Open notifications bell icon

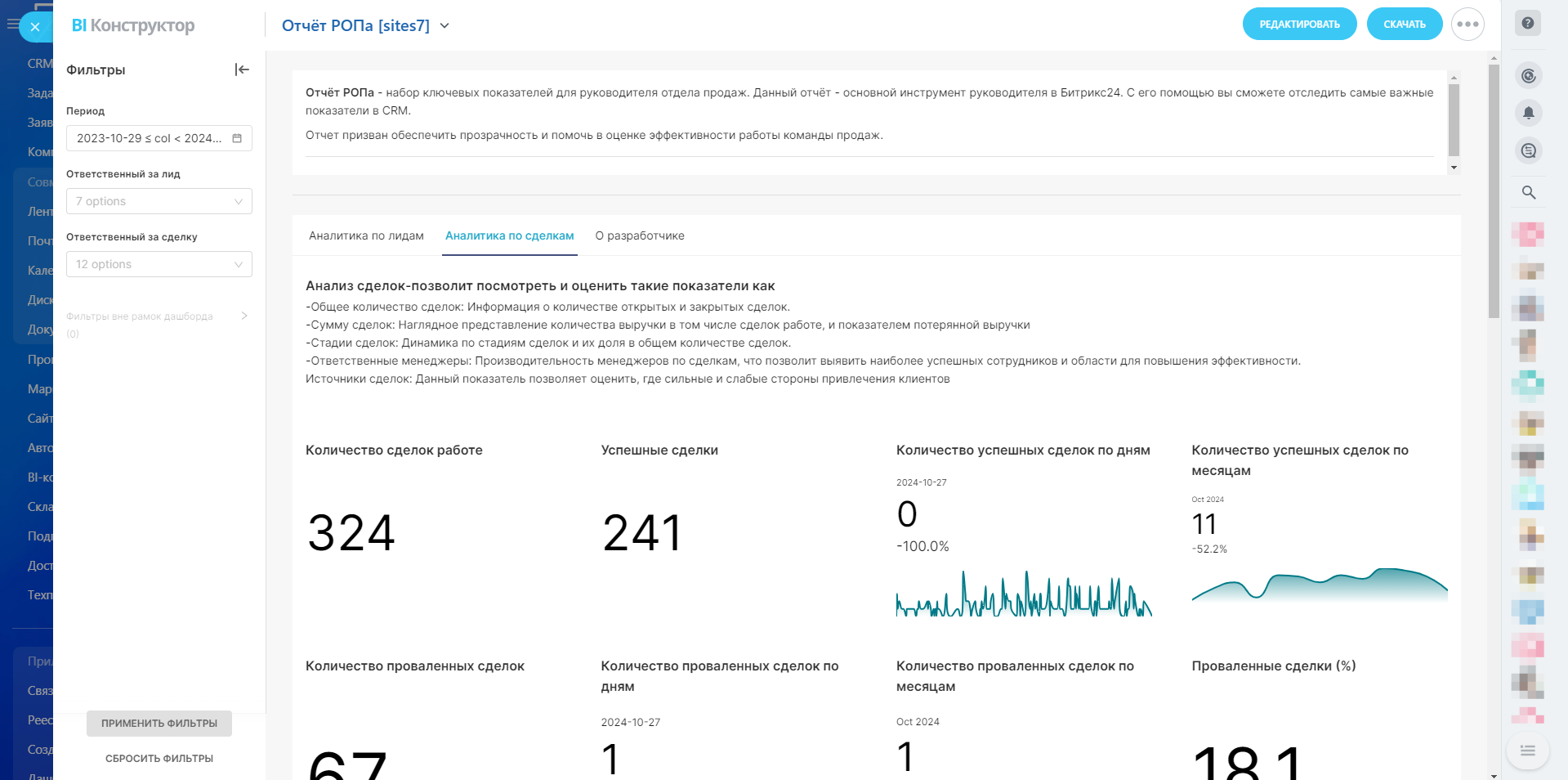(1528, 113)
